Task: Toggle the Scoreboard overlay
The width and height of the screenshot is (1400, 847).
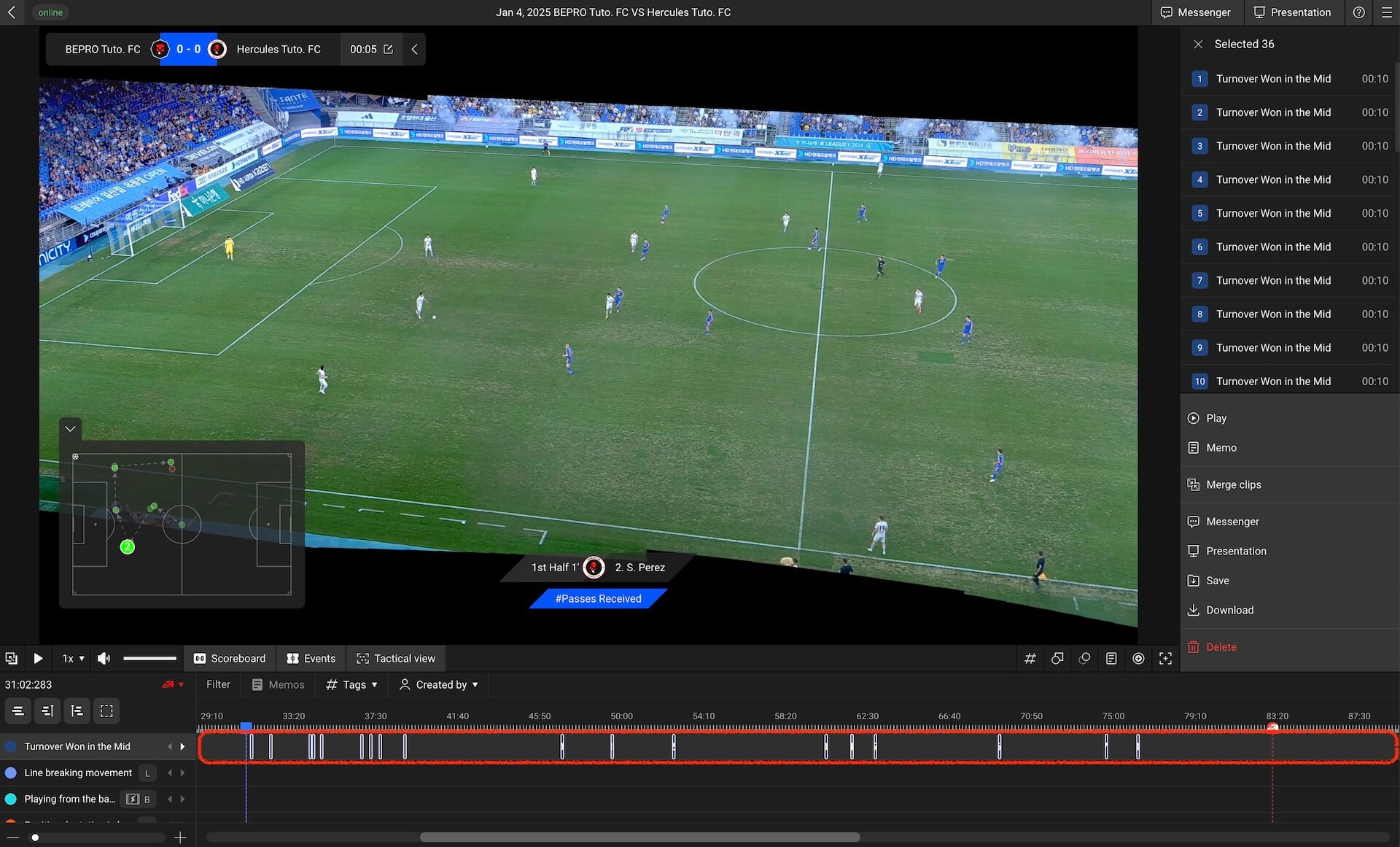Action: 230,658
